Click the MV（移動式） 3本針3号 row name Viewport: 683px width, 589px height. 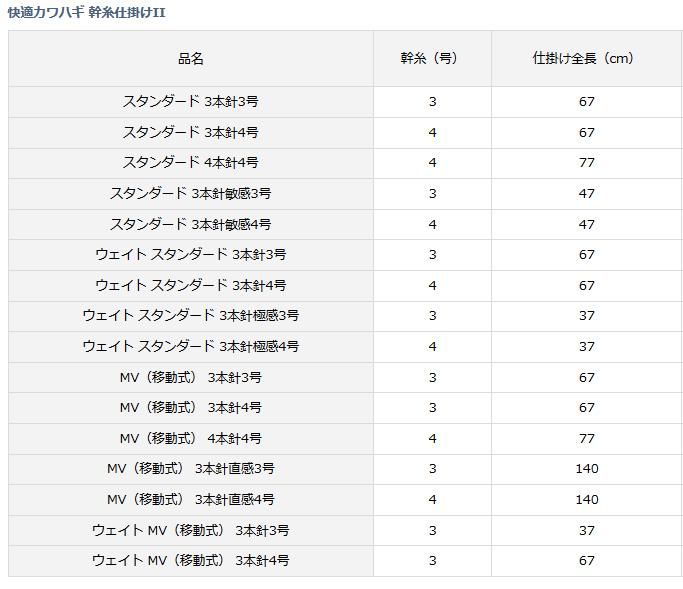coord(191,378)
